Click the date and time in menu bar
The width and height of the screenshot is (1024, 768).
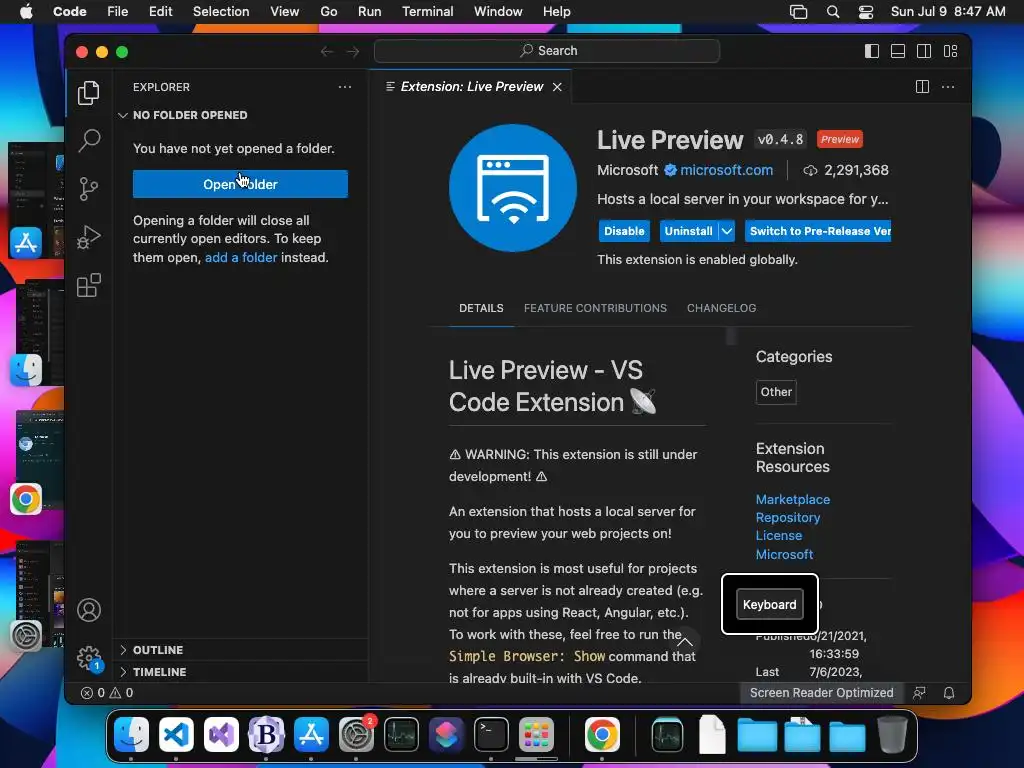click(948, 12)
